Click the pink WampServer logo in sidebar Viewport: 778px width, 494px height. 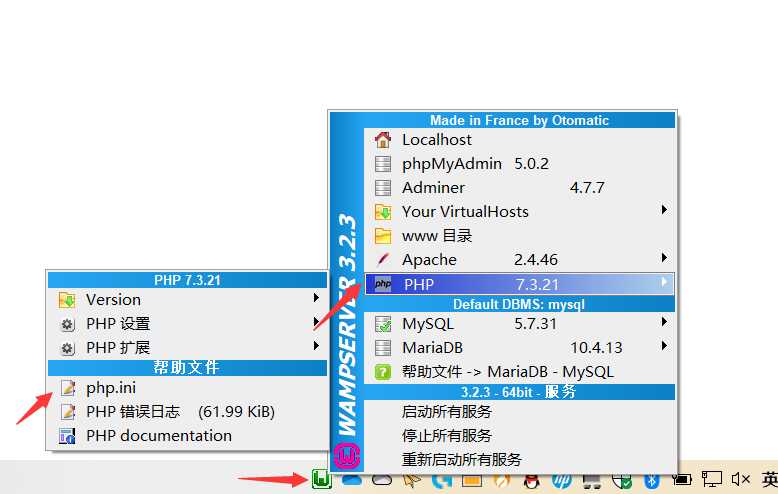(x=347, y=455)
